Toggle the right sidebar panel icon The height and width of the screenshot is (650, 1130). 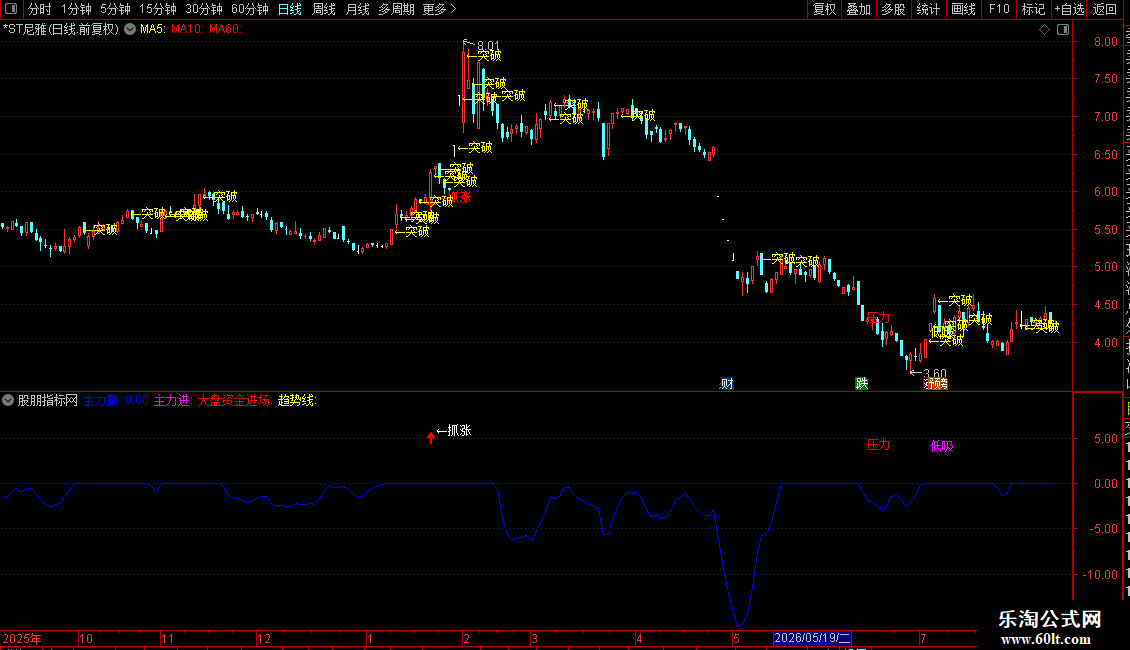point(1063,30)
